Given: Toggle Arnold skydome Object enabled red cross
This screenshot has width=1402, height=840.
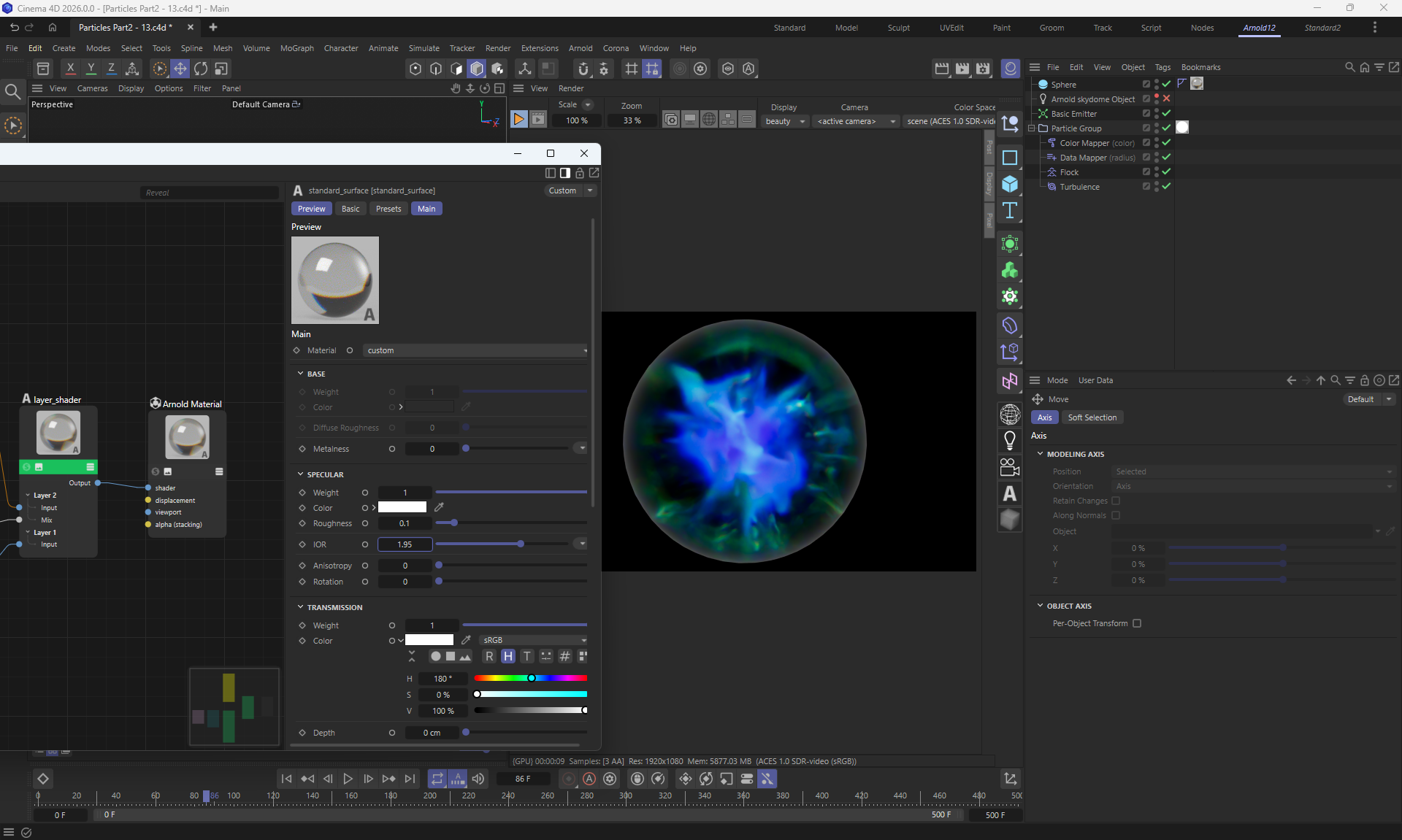Looking at the screenshot, I should click(x=1166, y=99).
